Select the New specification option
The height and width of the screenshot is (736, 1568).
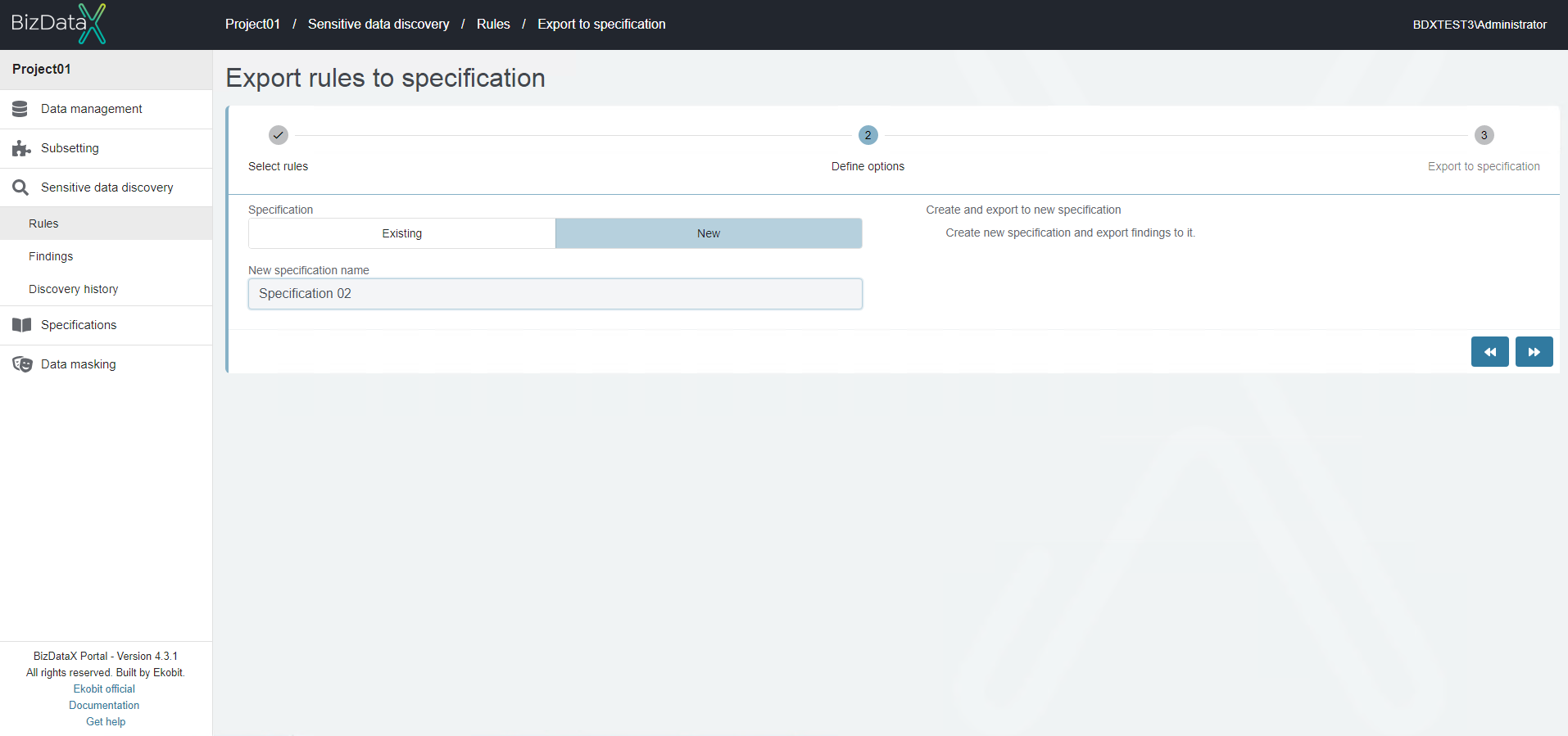(709, 233)
